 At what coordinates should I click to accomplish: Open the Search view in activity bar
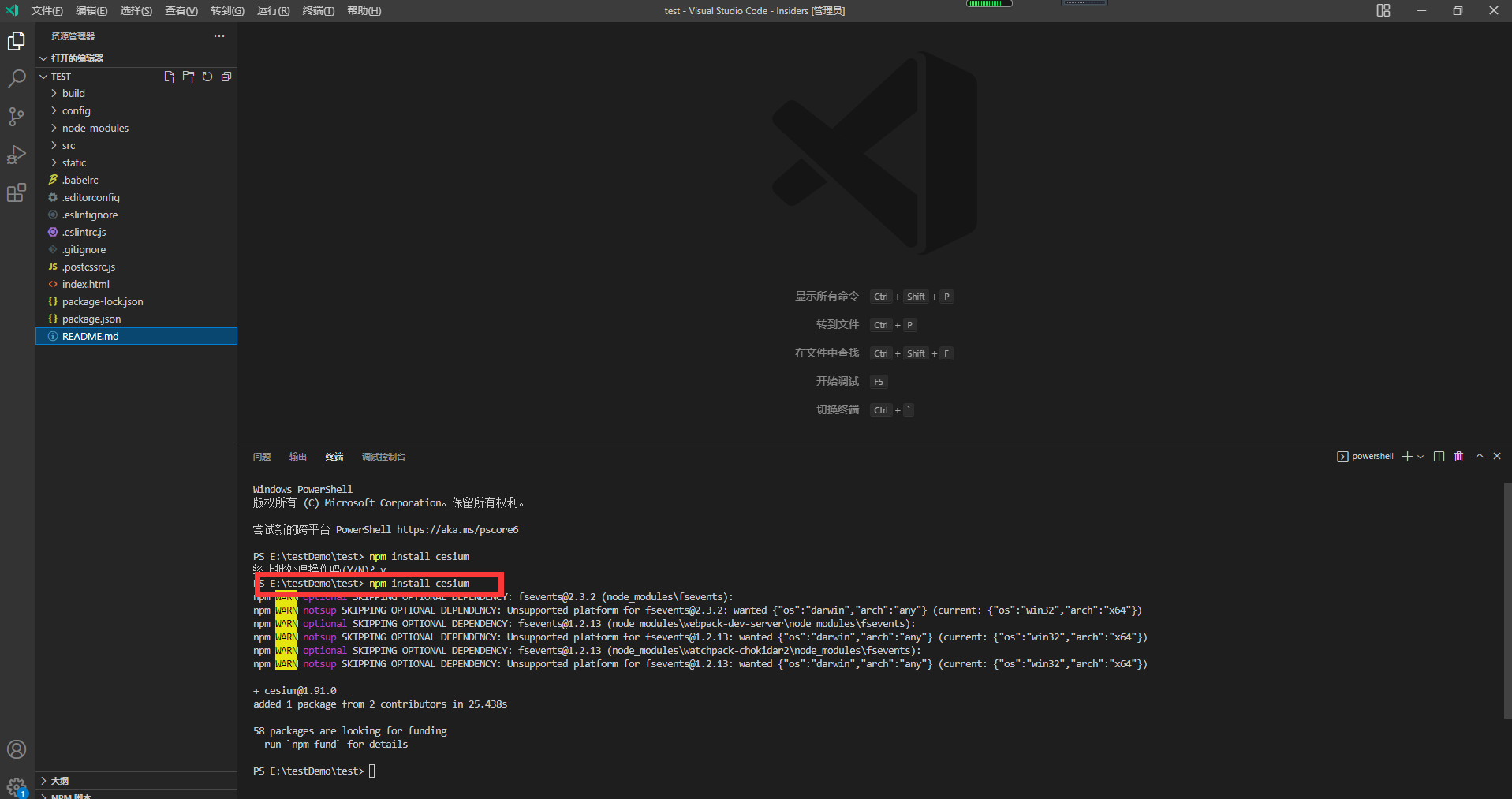click(17, 79)
